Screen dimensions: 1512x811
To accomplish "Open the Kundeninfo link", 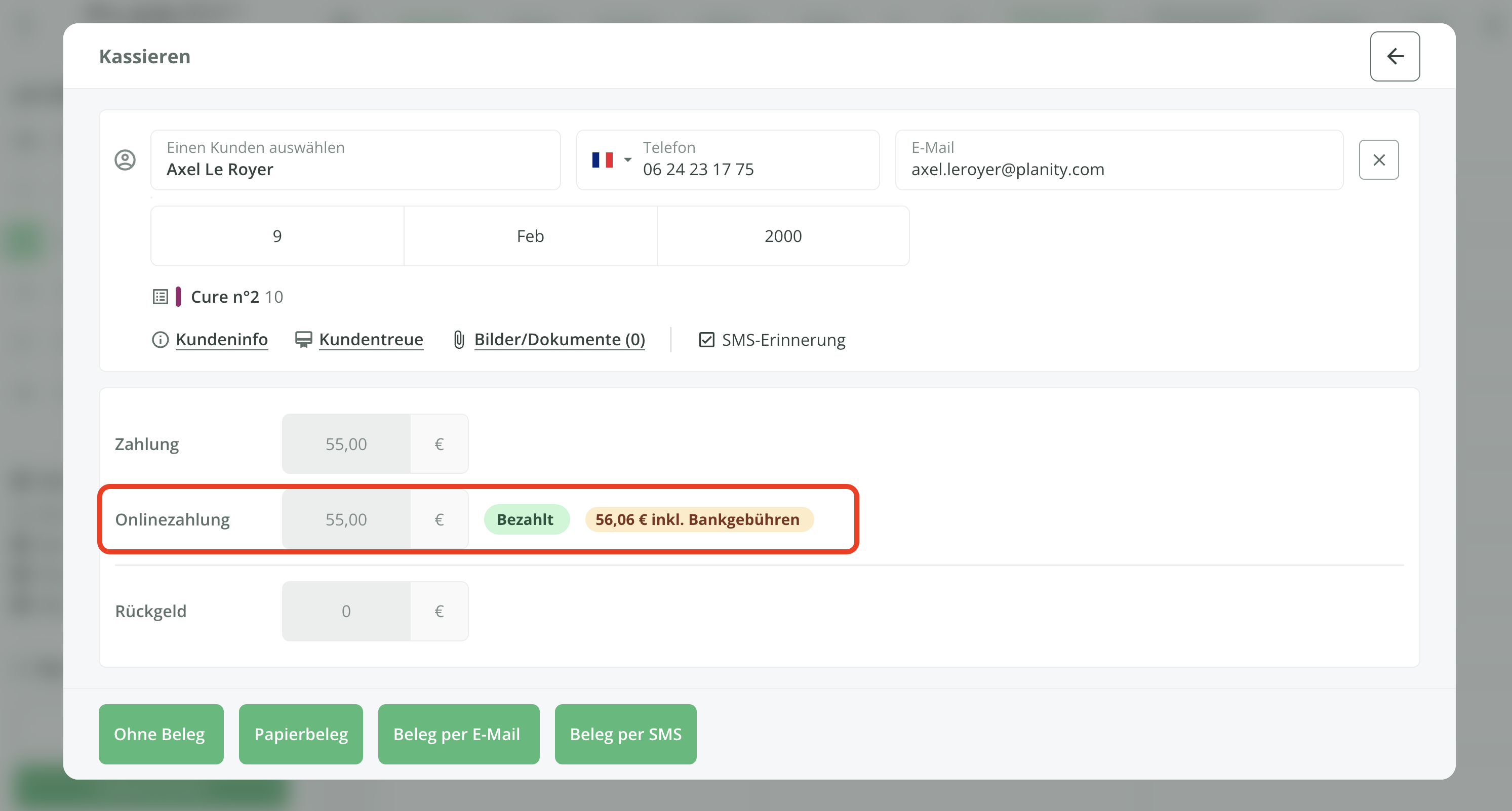I will click(x=222, y=340).
